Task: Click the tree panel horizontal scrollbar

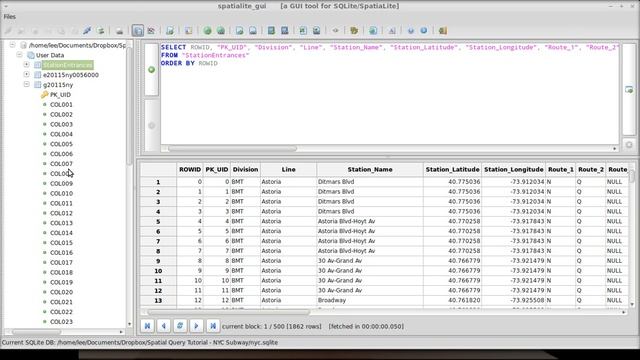Action: [x=37, y=332]
